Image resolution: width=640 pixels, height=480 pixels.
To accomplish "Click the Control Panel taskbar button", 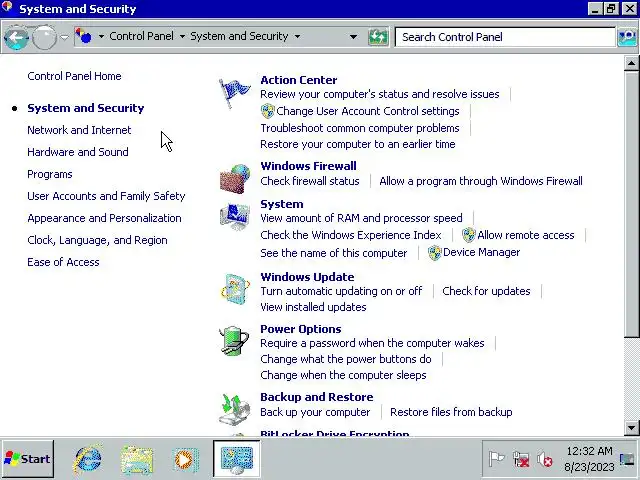I will 237,459.
